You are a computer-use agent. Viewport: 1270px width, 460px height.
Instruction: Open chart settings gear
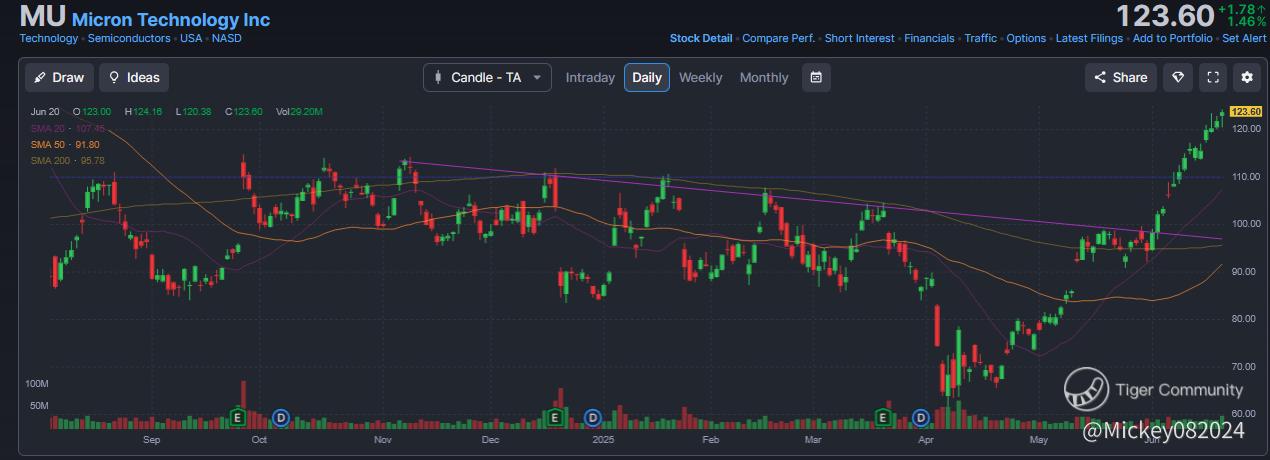pos(1246,77)
